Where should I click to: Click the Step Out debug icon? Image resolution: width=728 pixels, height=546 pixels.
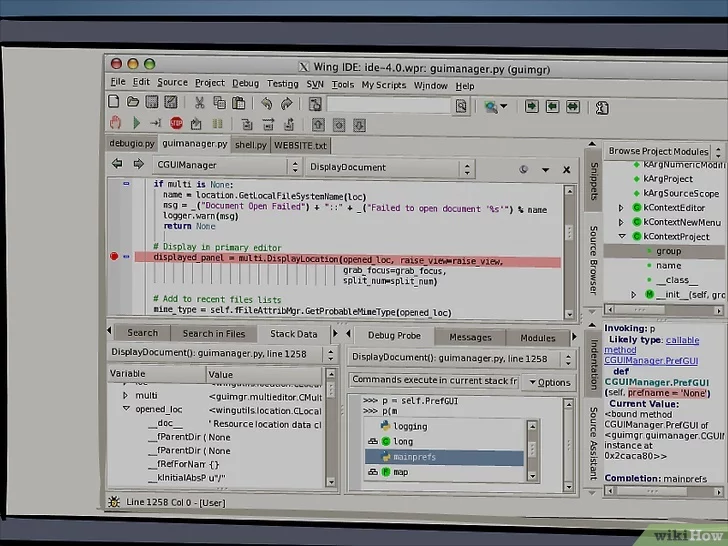click(289, 124)
